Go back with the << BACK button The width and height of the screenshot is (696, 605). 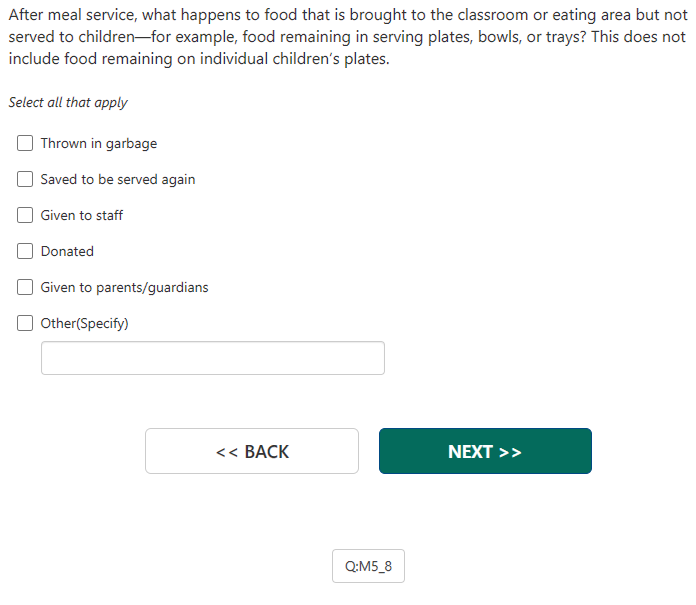pos(252,451)
